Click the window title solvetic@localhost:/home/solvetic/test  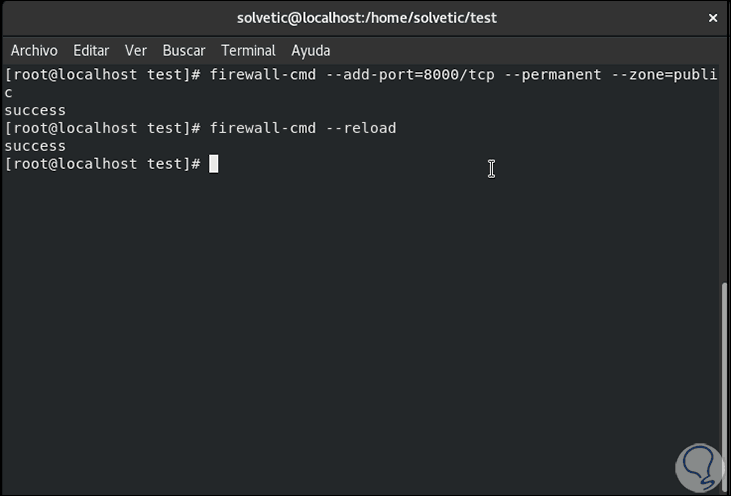pos(367,17)
